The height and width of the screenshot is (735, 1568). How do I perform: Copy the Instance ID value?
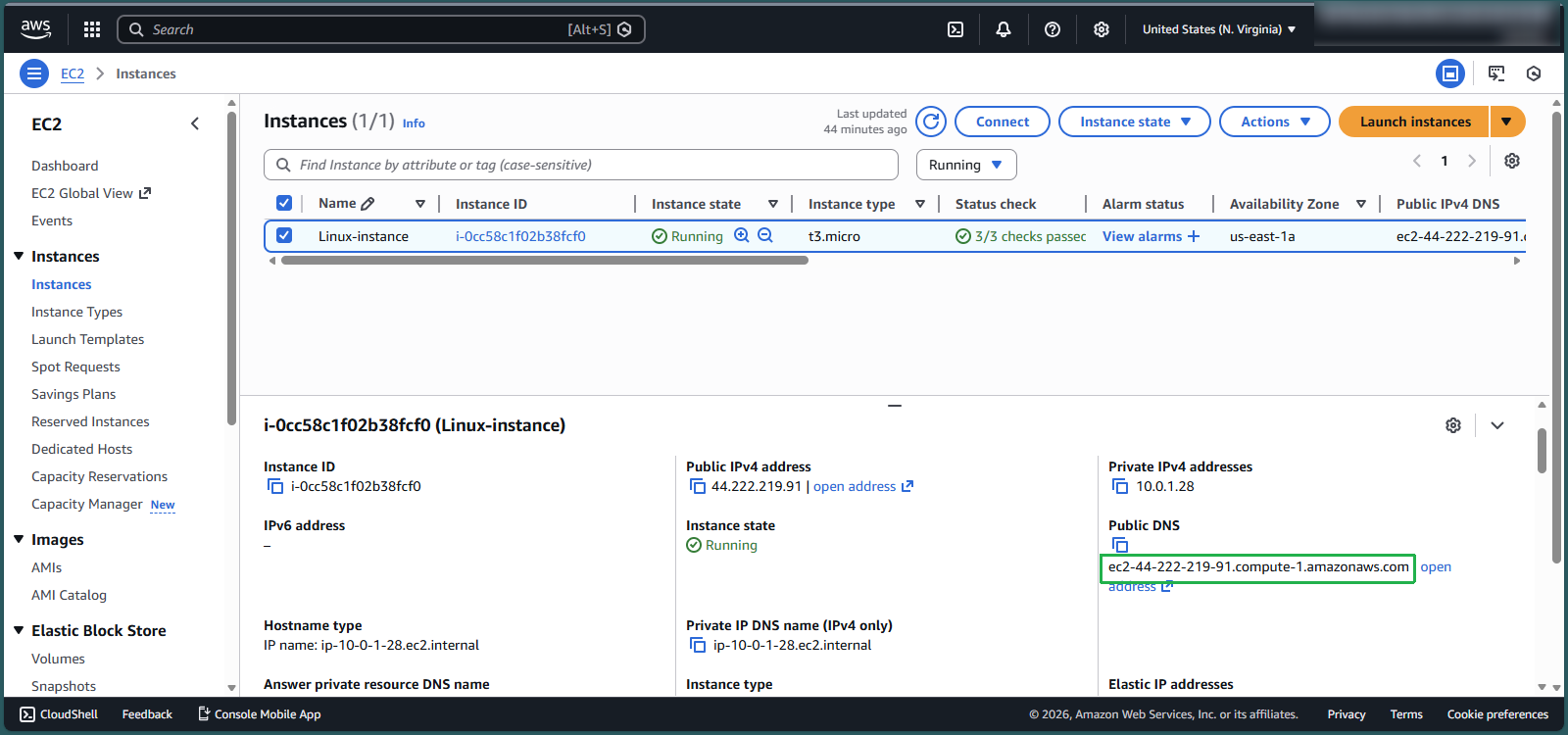[x=275, y=486]
